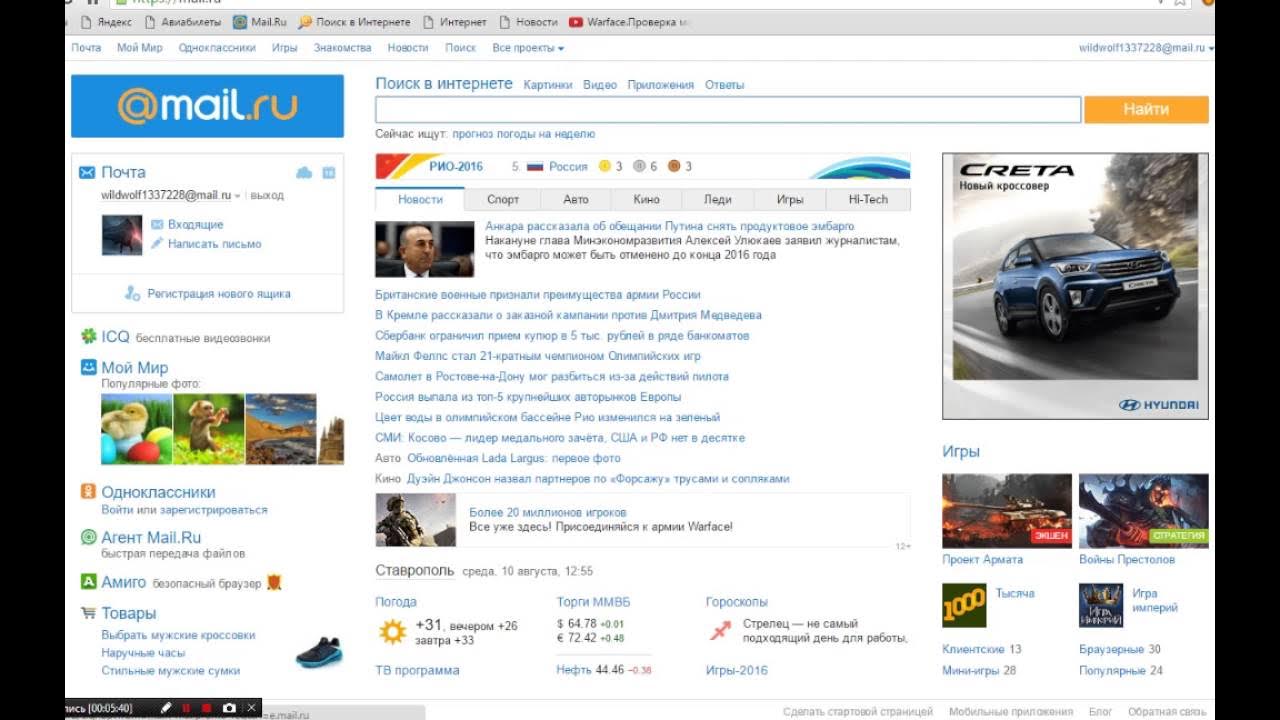The height and width of the screenshot is (720, 1280).
Task: Click the Ставрополь city link
Action: coord(414,570)
